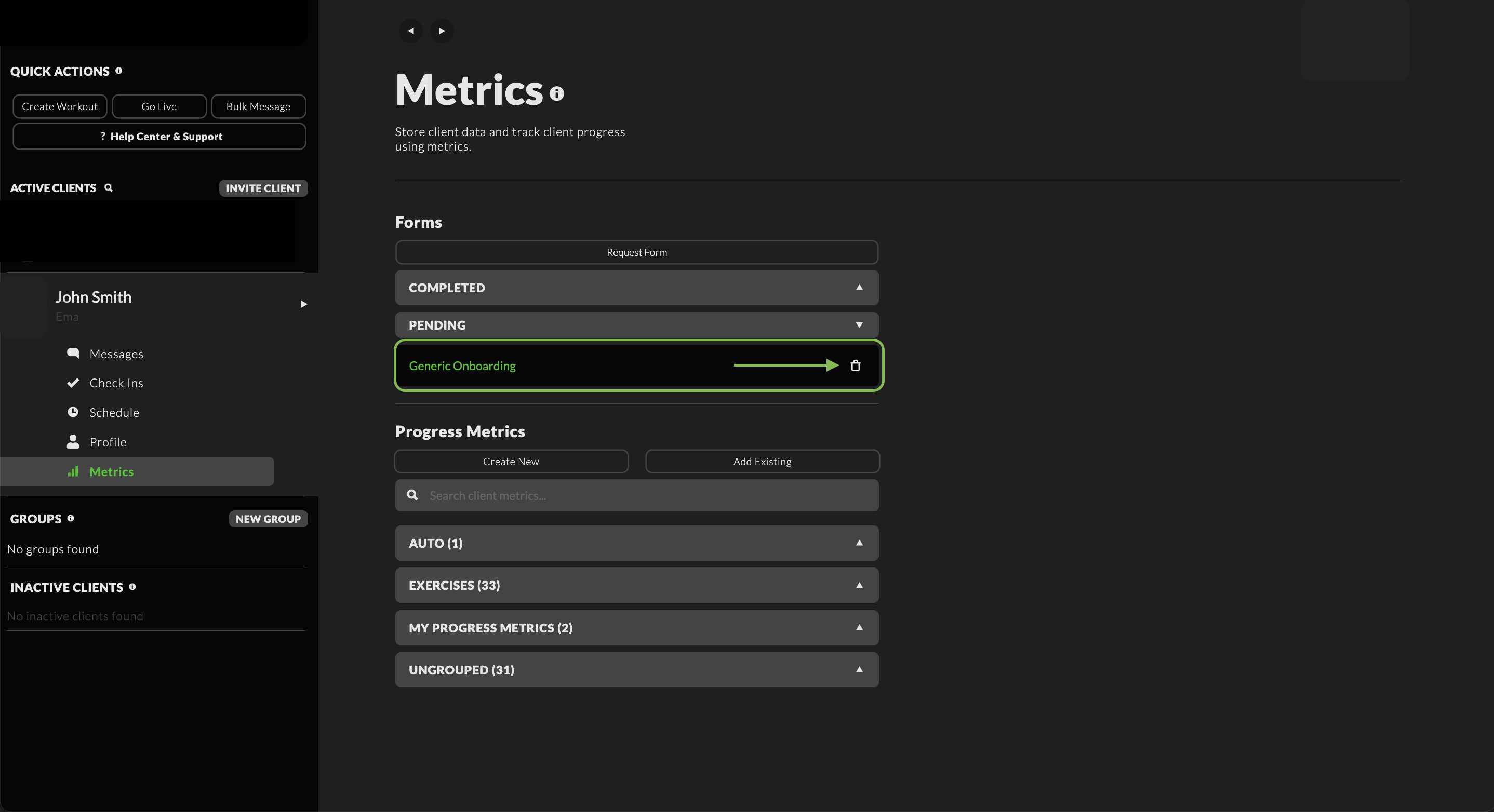This screenshot has width=1494, height=812.
Task: Click the forward navigation arrow
Action: (x=442, y=31)
